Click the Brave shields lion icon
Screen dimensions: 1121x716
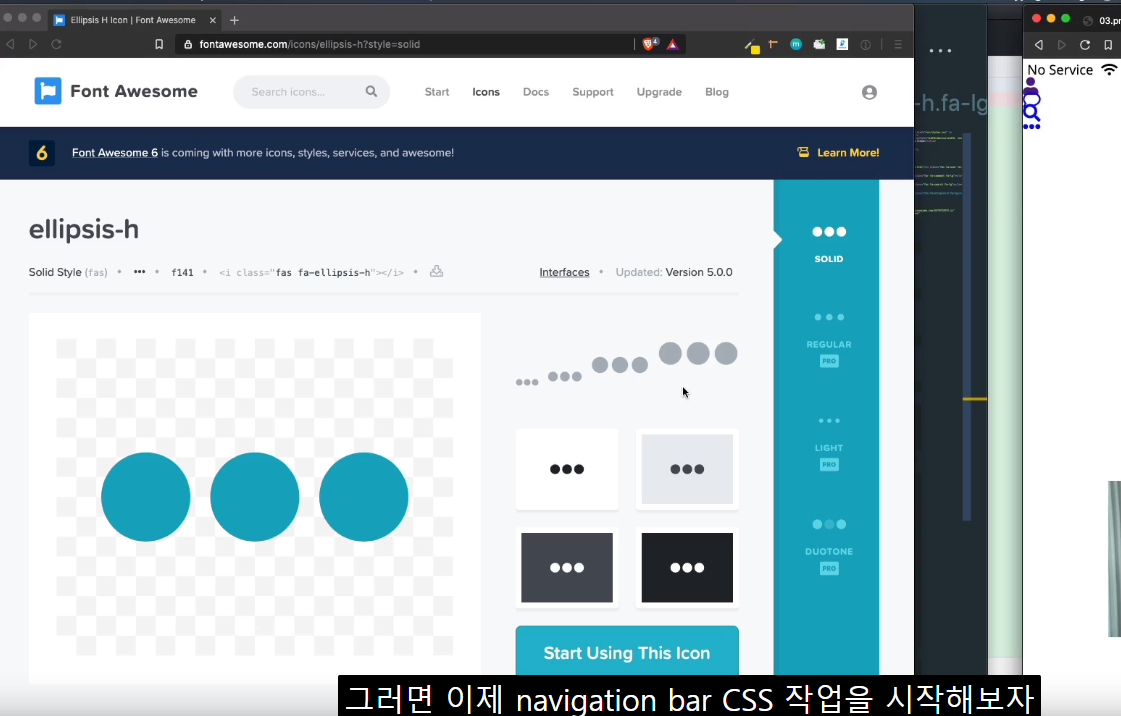pos(649,44)
